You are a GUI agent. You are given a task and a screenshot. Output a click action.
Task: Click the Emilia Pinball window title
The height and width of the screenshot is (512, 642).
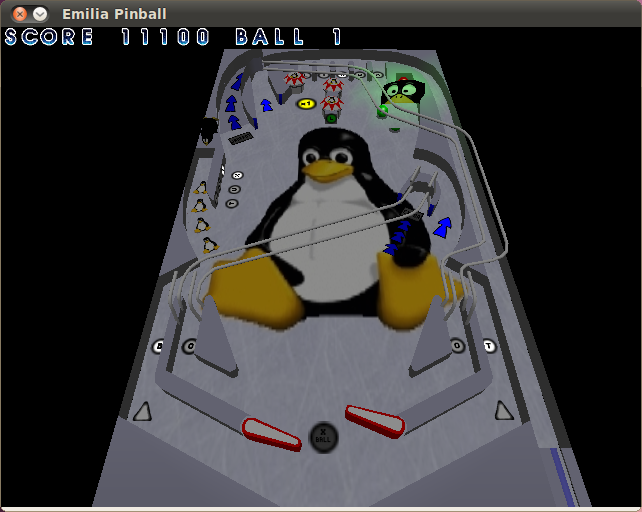tap(114, 14)
